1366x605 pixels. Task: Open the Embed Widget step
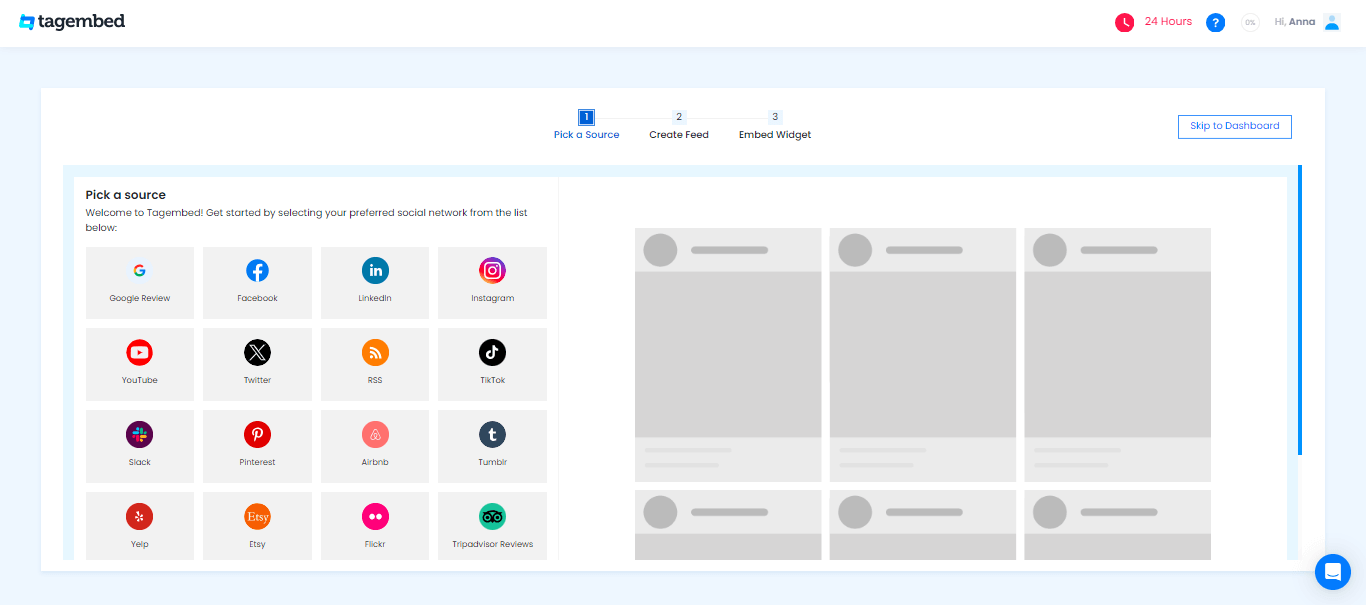(775, 125)
